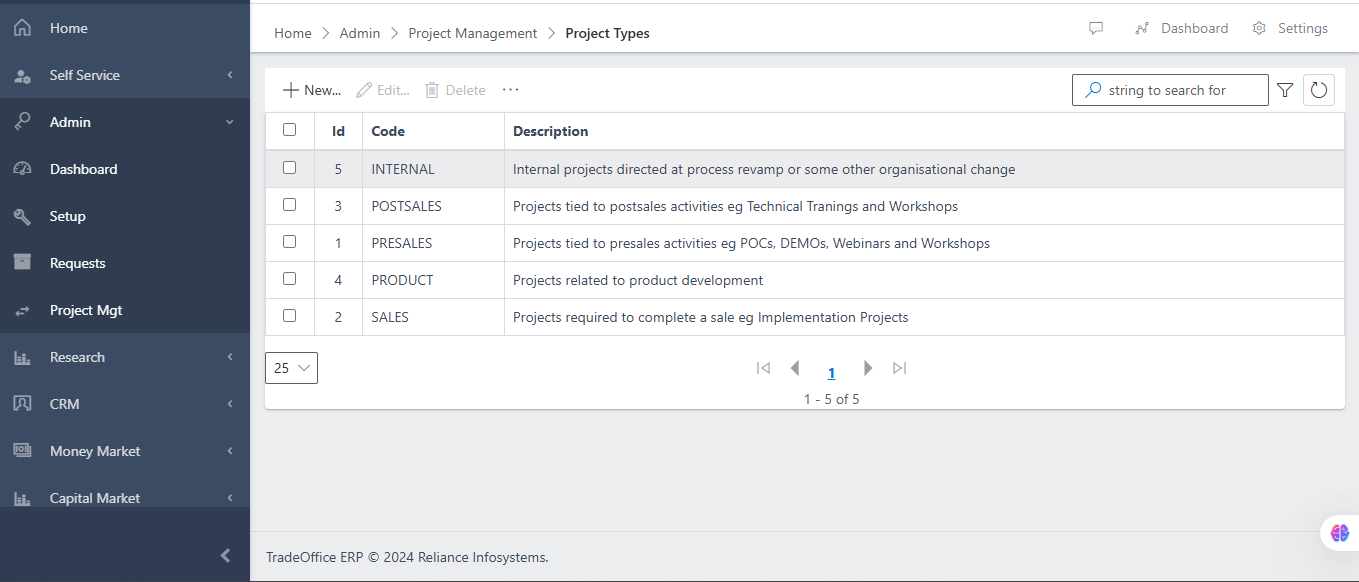This screenshot has width=1359, height=582.
Task: Click the Setup wrench icon in the sidebar
Action: pos(22,216)
